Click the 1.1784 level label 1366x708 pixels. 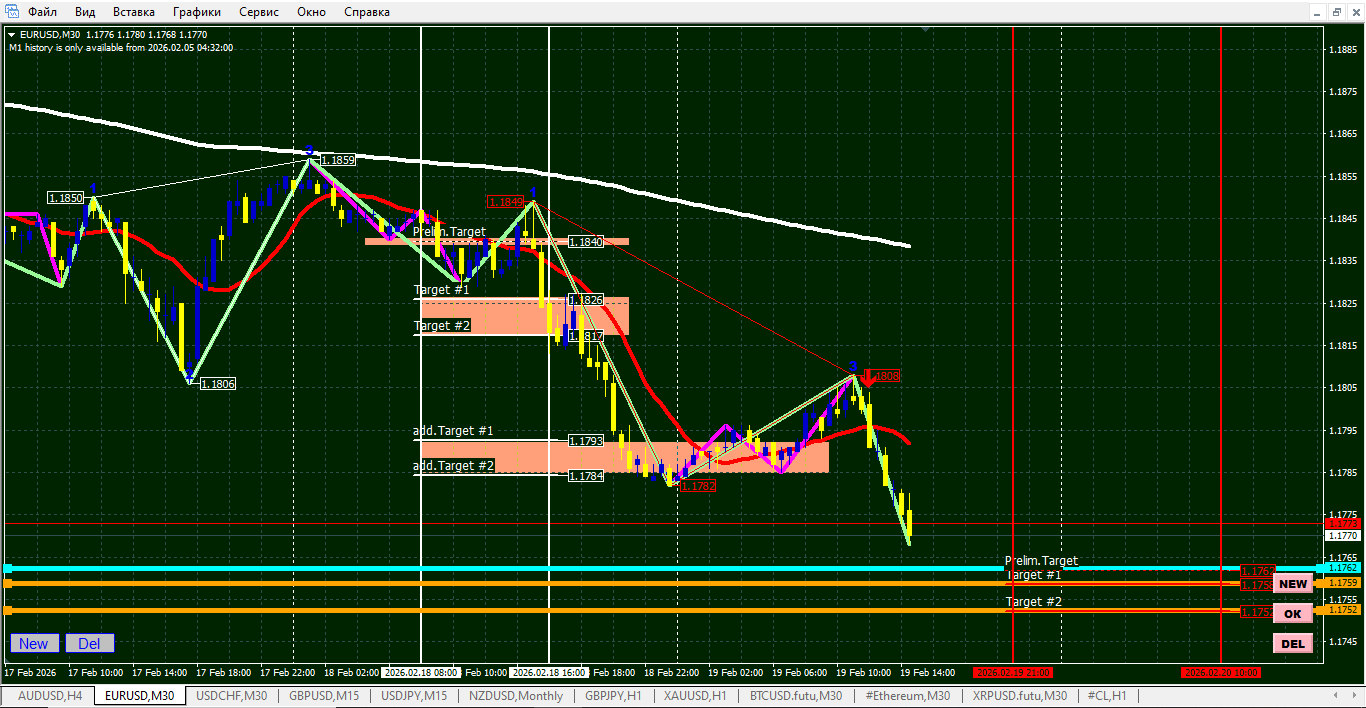[586, 476]
